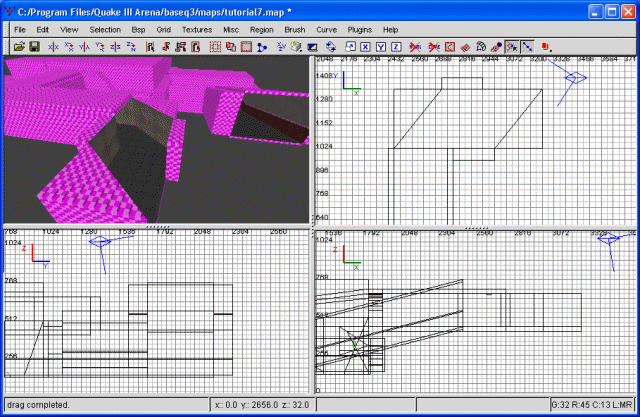Click the Select Touching icon
The width and height of the screenshot is (640, 417).
click(x=165, y=47)
